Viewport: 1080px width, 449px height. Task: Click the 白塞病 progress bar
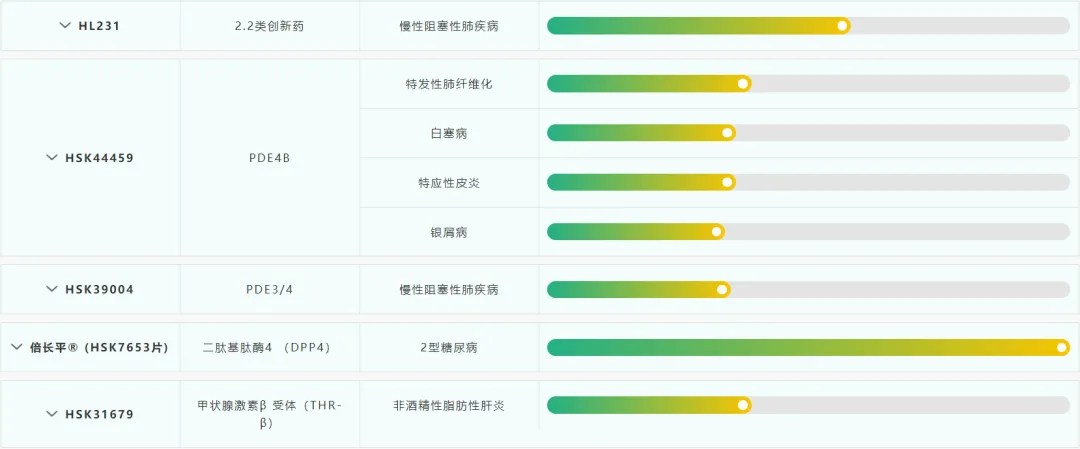(x=641, y=133)
